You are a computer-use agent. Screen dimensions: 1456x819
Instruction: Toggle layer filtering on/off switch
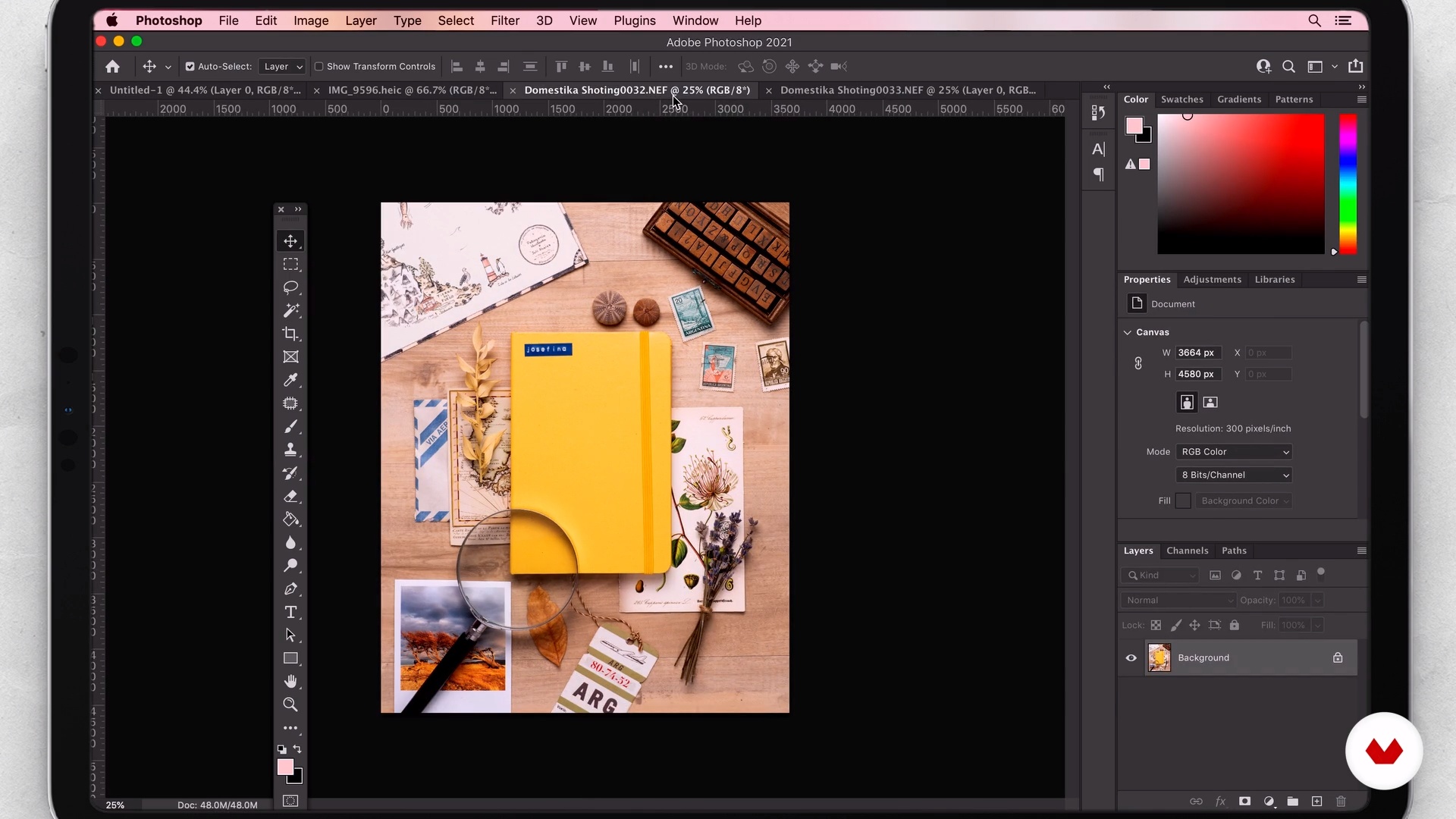[x=1321, y=573]
